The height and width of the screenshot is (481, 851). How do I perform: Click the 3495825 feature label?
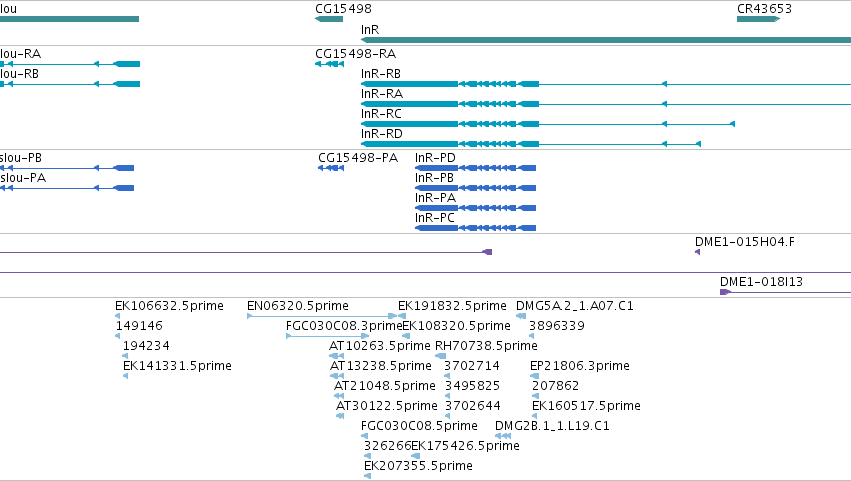coord(472,387)
